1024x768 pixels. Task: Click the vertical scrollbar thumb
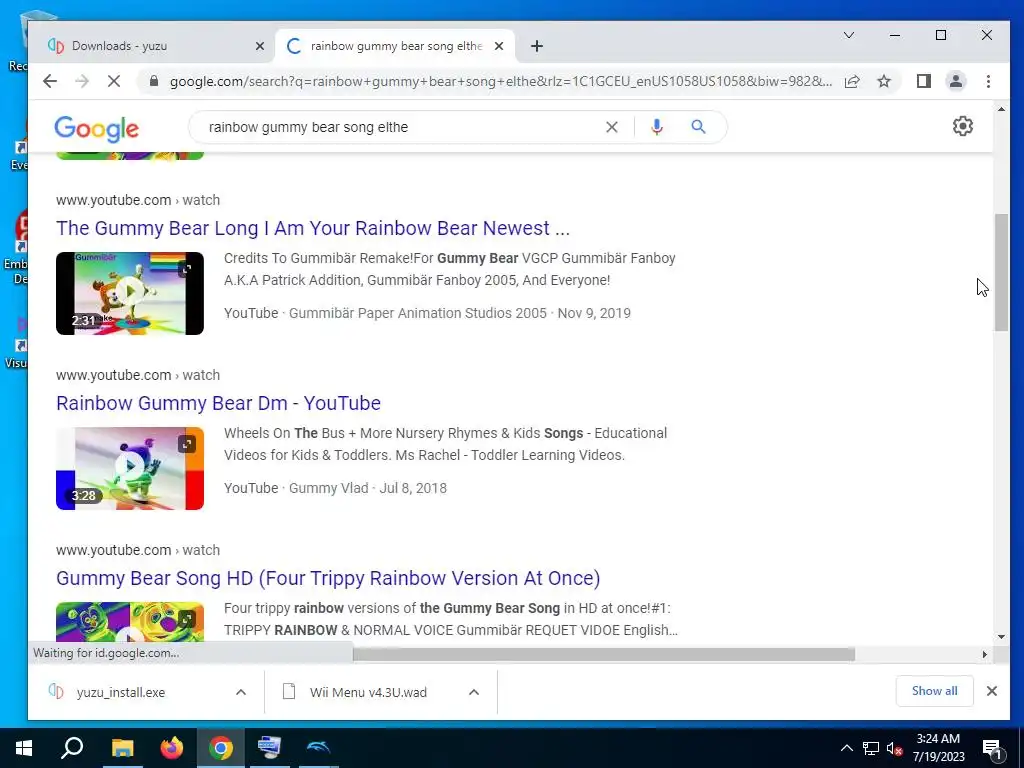click(x=1001, y=272)
